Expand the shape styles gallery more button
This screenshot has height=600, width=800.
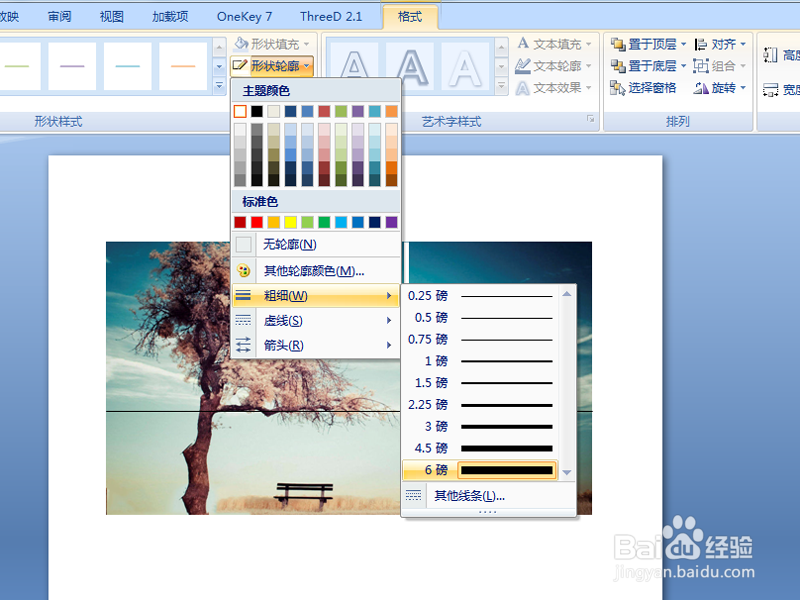coord(219,86)
